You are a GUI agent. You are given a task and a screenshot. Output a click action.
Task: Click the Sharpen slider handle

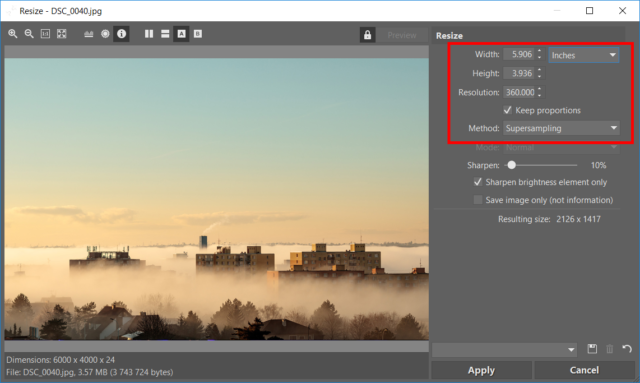point(511,165)
